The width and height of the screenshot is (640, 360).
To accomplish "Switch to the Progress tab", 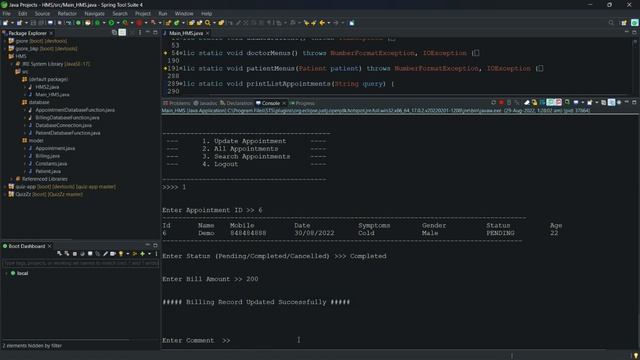I will pyautogui.click(x=302, y=103).
